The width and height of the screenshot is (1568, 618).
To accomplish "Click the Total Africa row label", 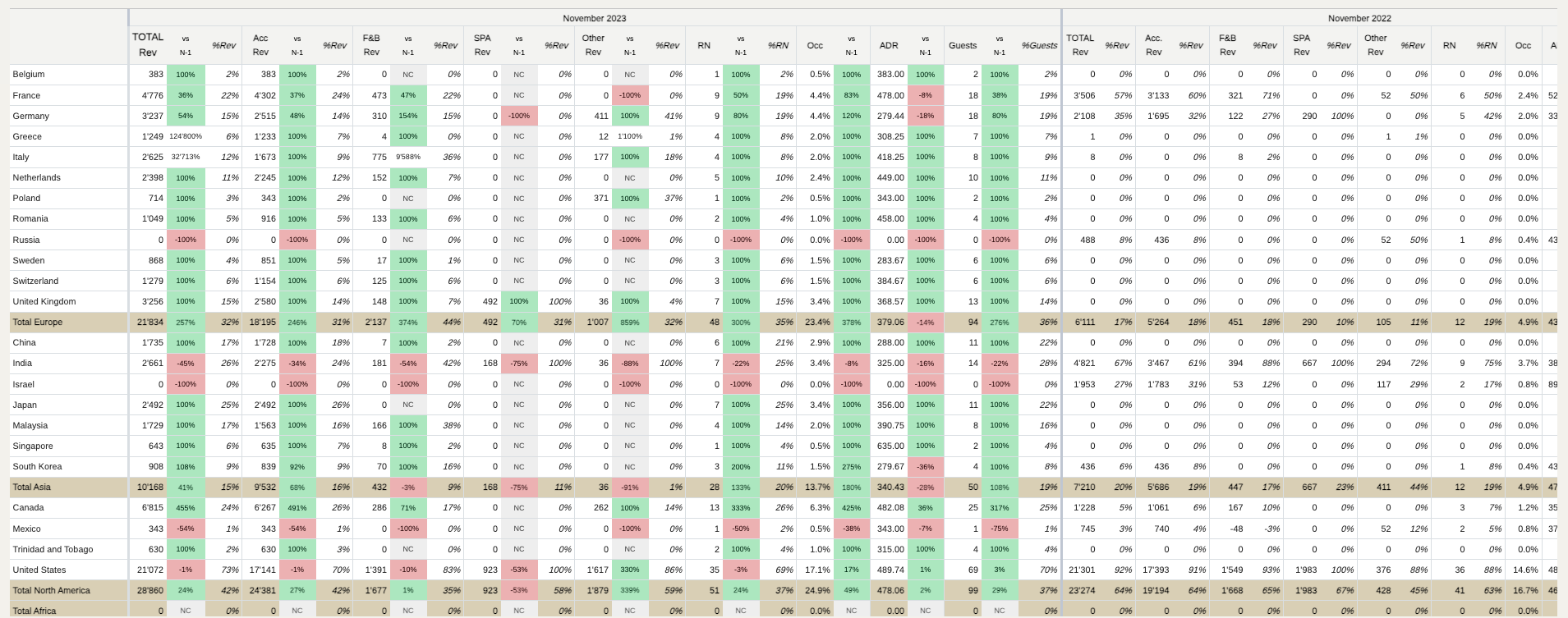I will coord(34,611).
